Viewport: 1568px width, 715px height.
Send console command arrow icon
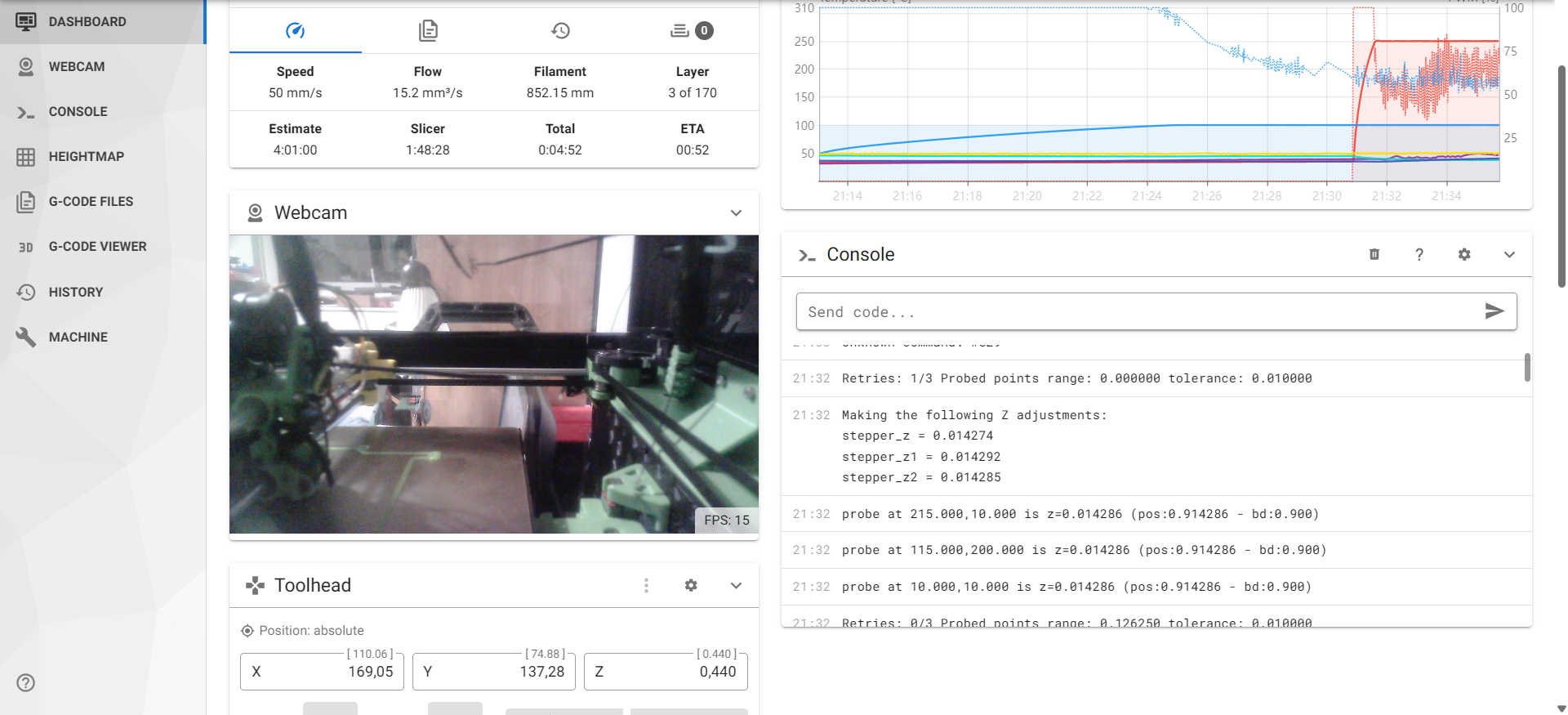tap(1494, 311)
